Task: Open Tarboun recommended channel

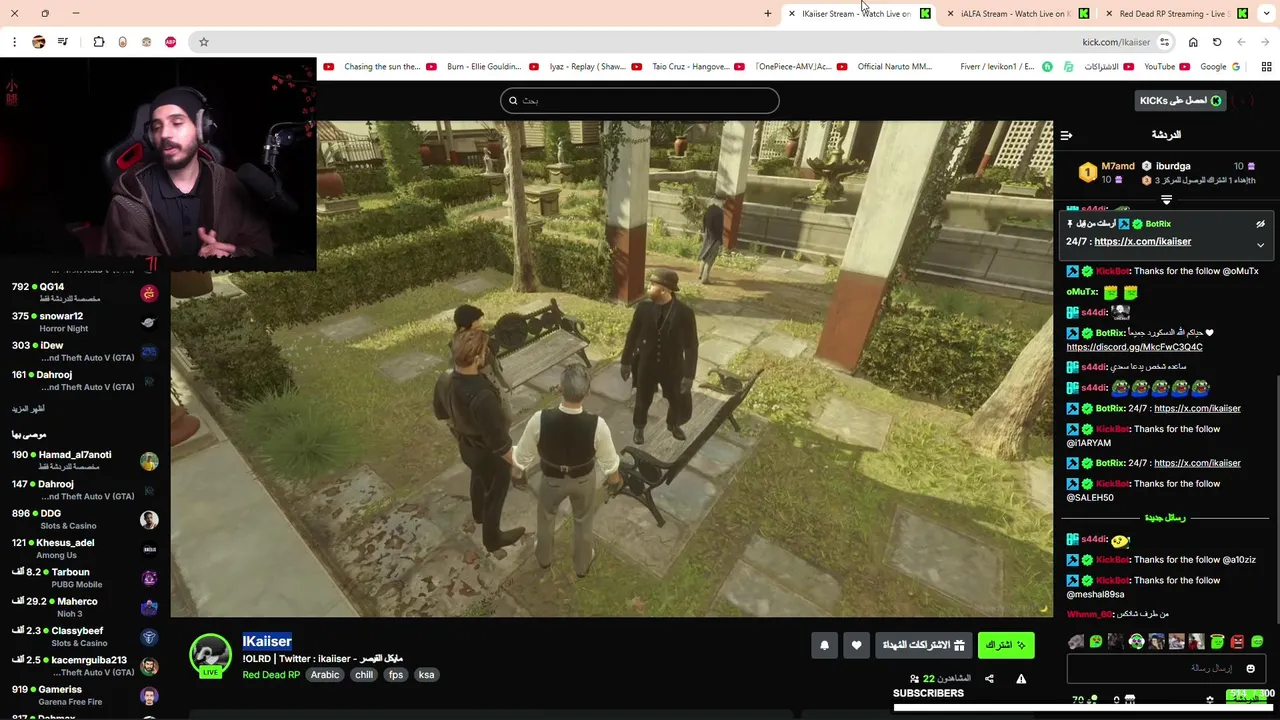Action: coord(85,578)
